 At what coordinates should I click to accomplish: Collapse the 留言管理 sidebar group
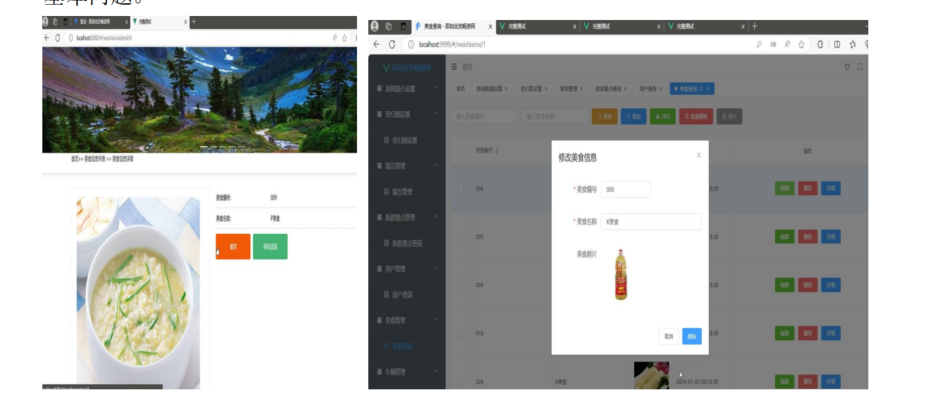click(x=407, y=165)
